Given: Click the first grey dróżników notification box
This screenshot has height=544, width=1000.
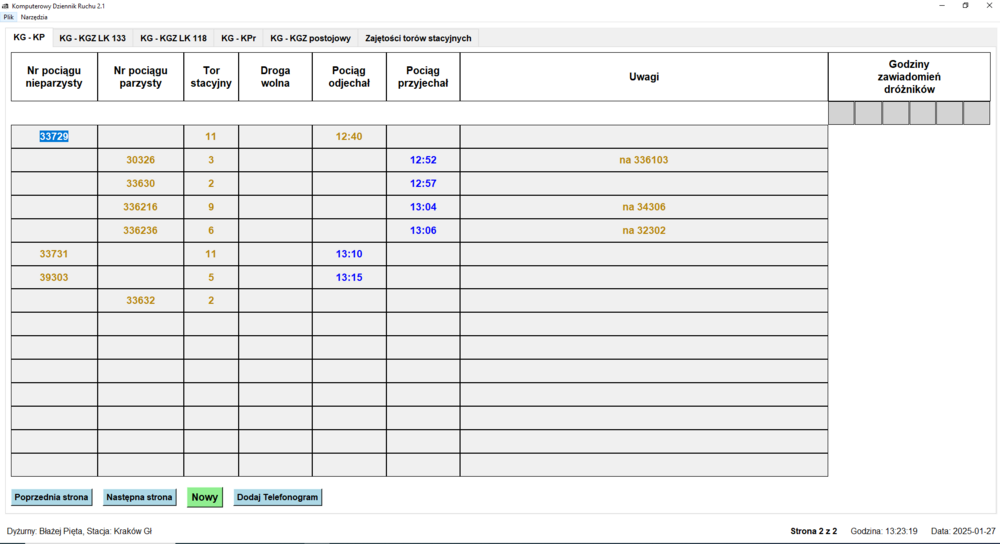Looking at the screenshot, I should (841, 113).
